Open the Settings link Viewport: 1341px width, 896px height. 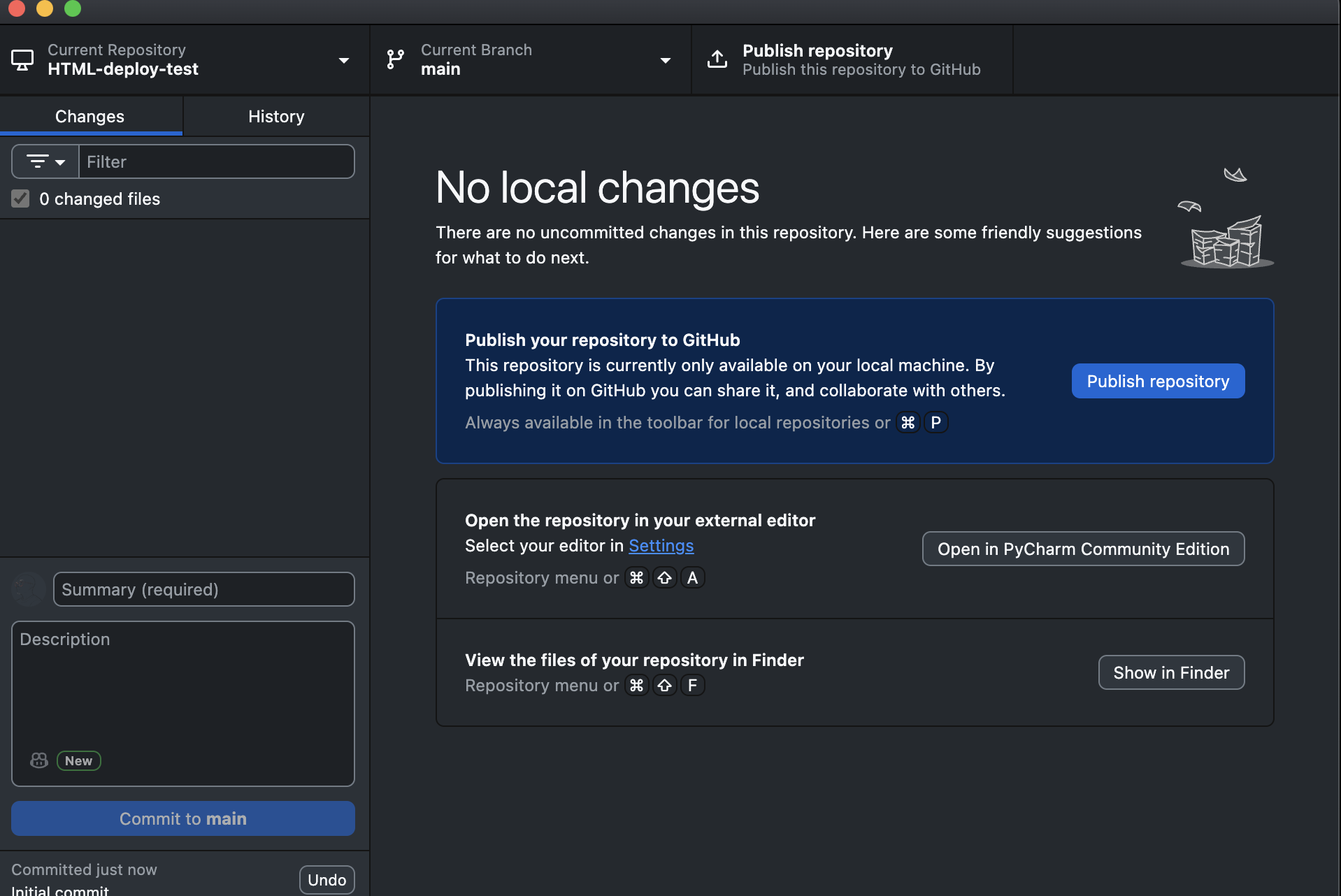[661, 546]
